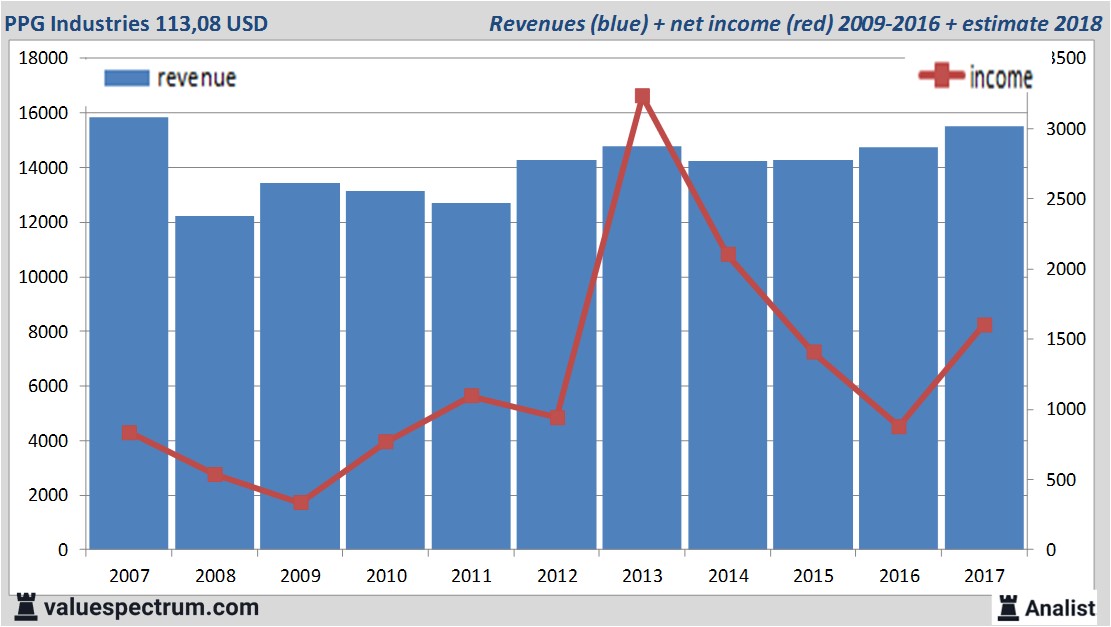Click the 12000 left axis label
Screen dimensions: 1111x627
pos(43,222)
